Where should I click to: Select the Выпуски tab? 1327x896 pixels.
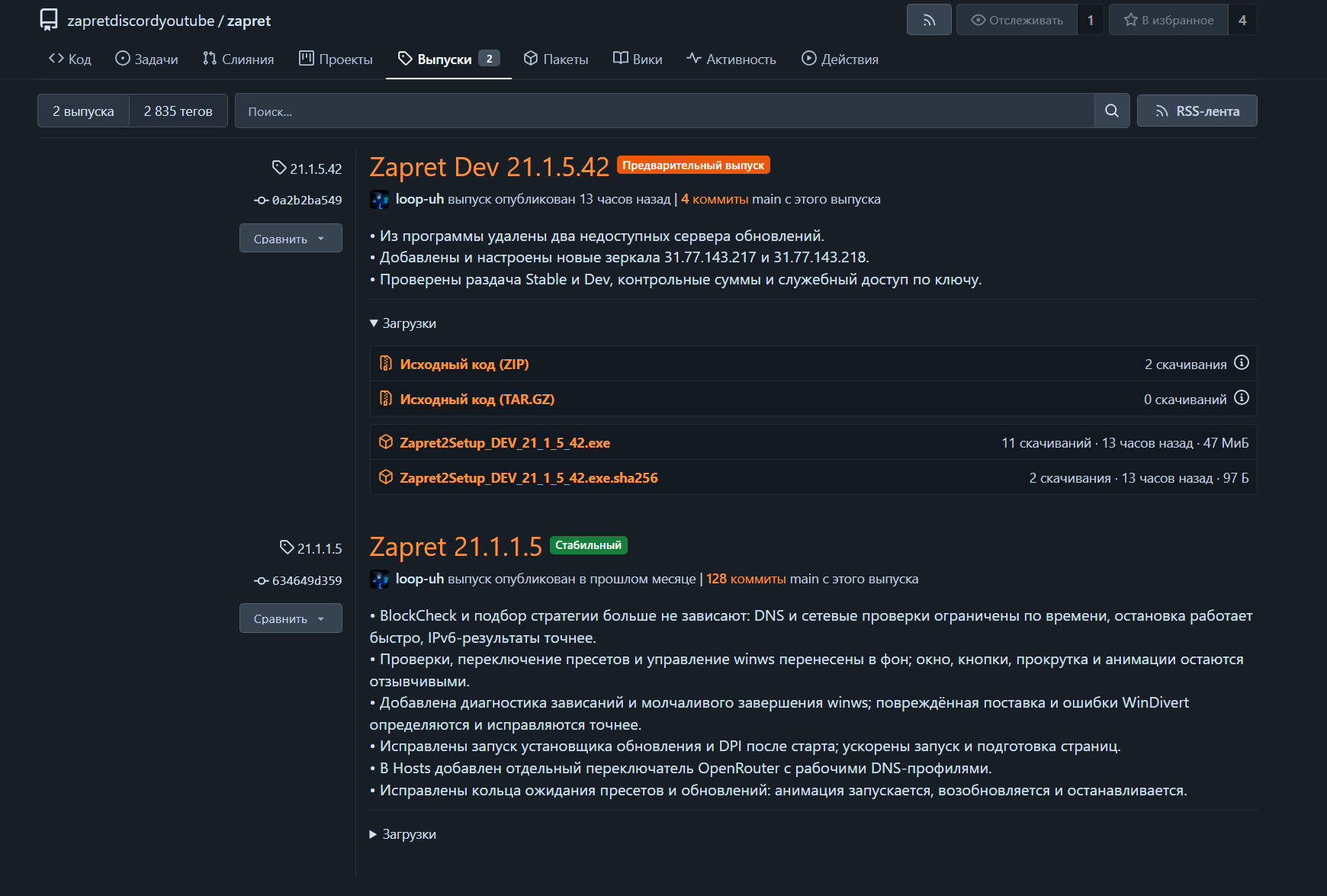(448, 59)
